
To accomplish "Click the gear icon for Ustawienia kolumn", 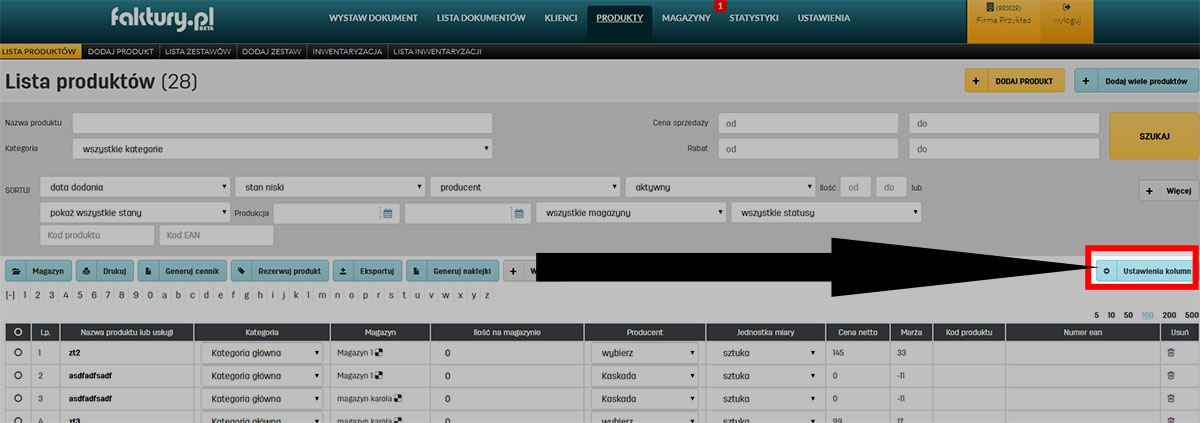I will [x=1106, y=271].
